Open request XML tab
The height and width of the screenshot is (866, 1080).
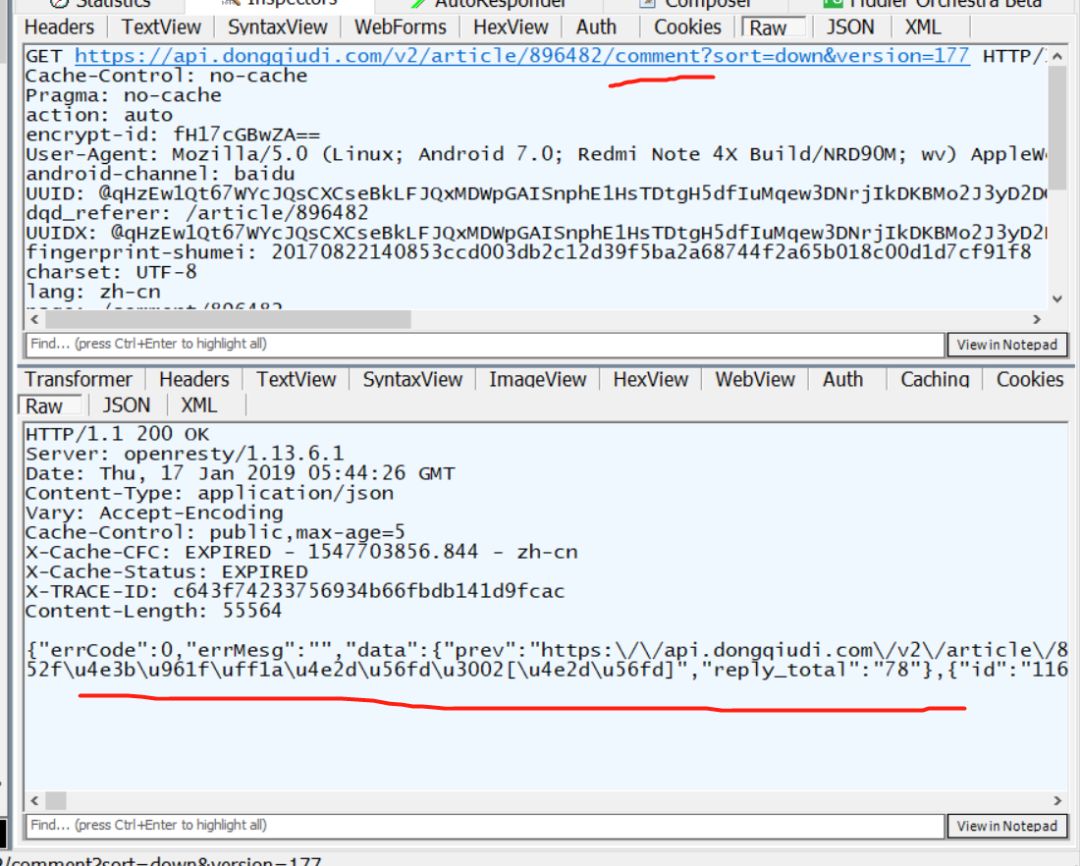pyautogui.click(x=922, y=27)
